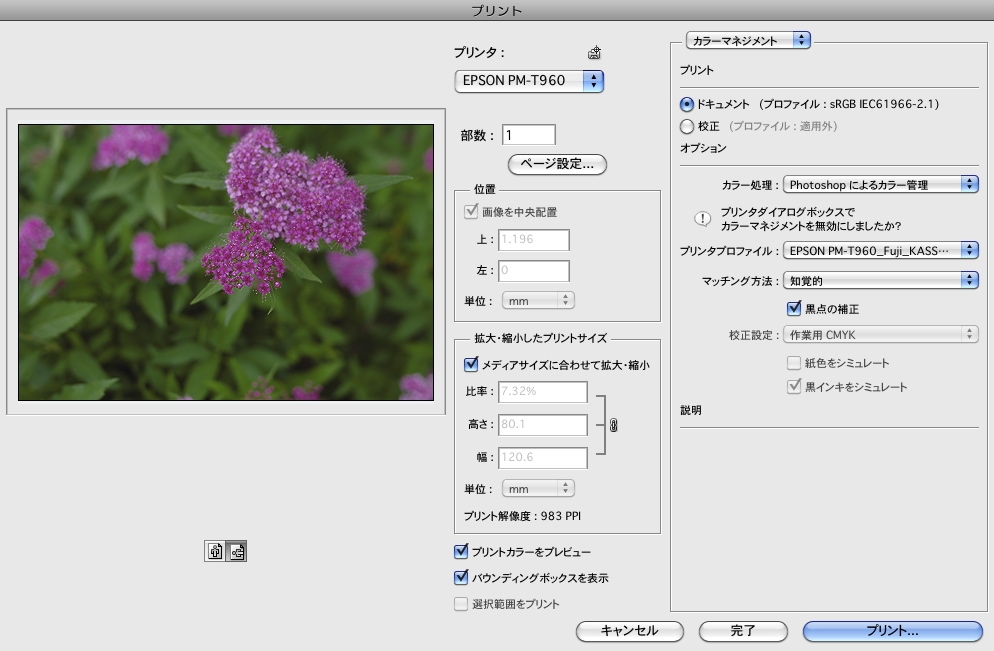Uncheck メディアサイズに合わせて拡大・縮小

click(472, 366)
